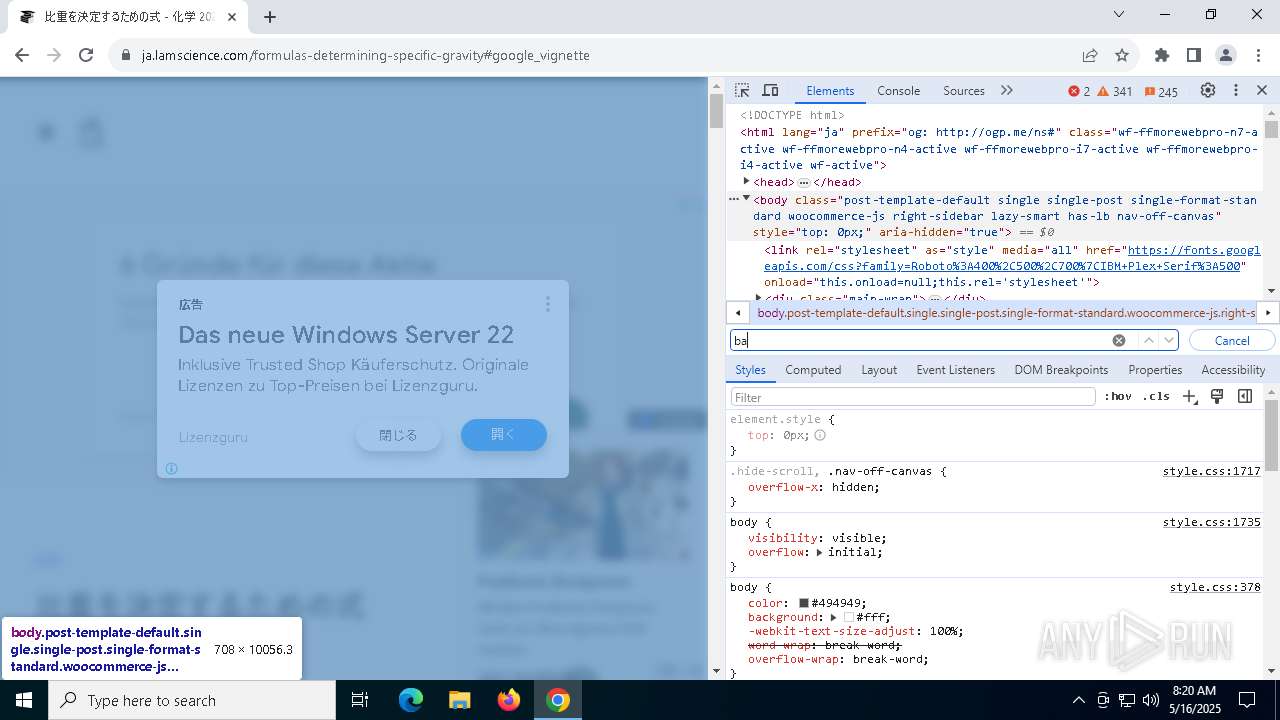Open the style.css:378 source link
The image size is (1280, 720).
(x=1215, y=587)
